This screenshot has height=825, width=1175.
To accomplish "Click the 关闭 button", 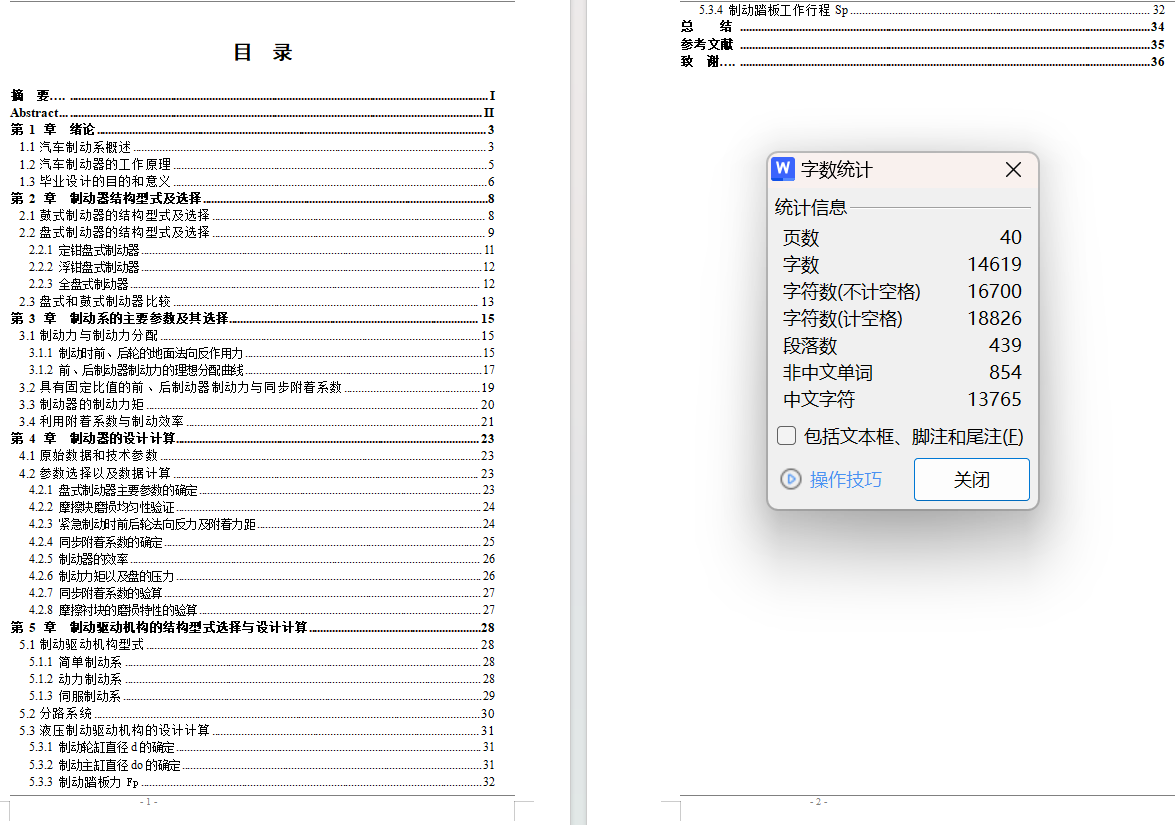I will coord(971,480).
